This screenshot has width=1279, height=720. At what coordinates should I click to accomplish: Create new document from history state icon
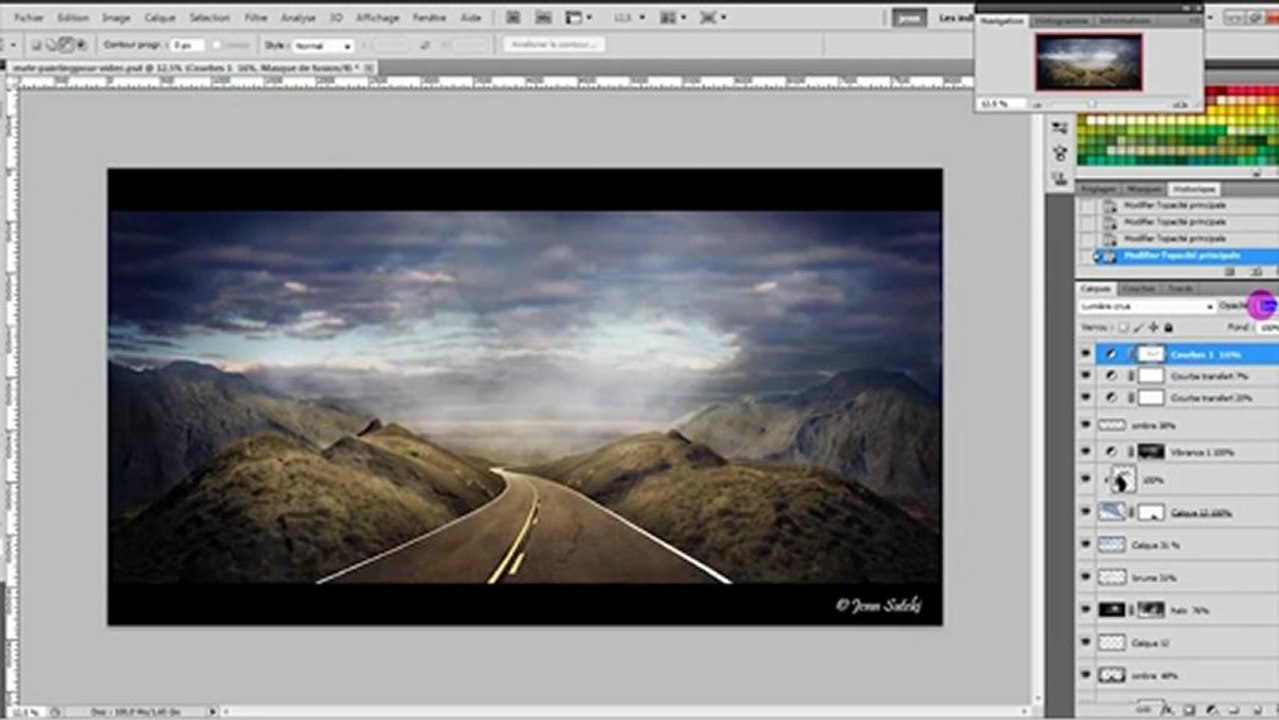[x=1229, y=272]
